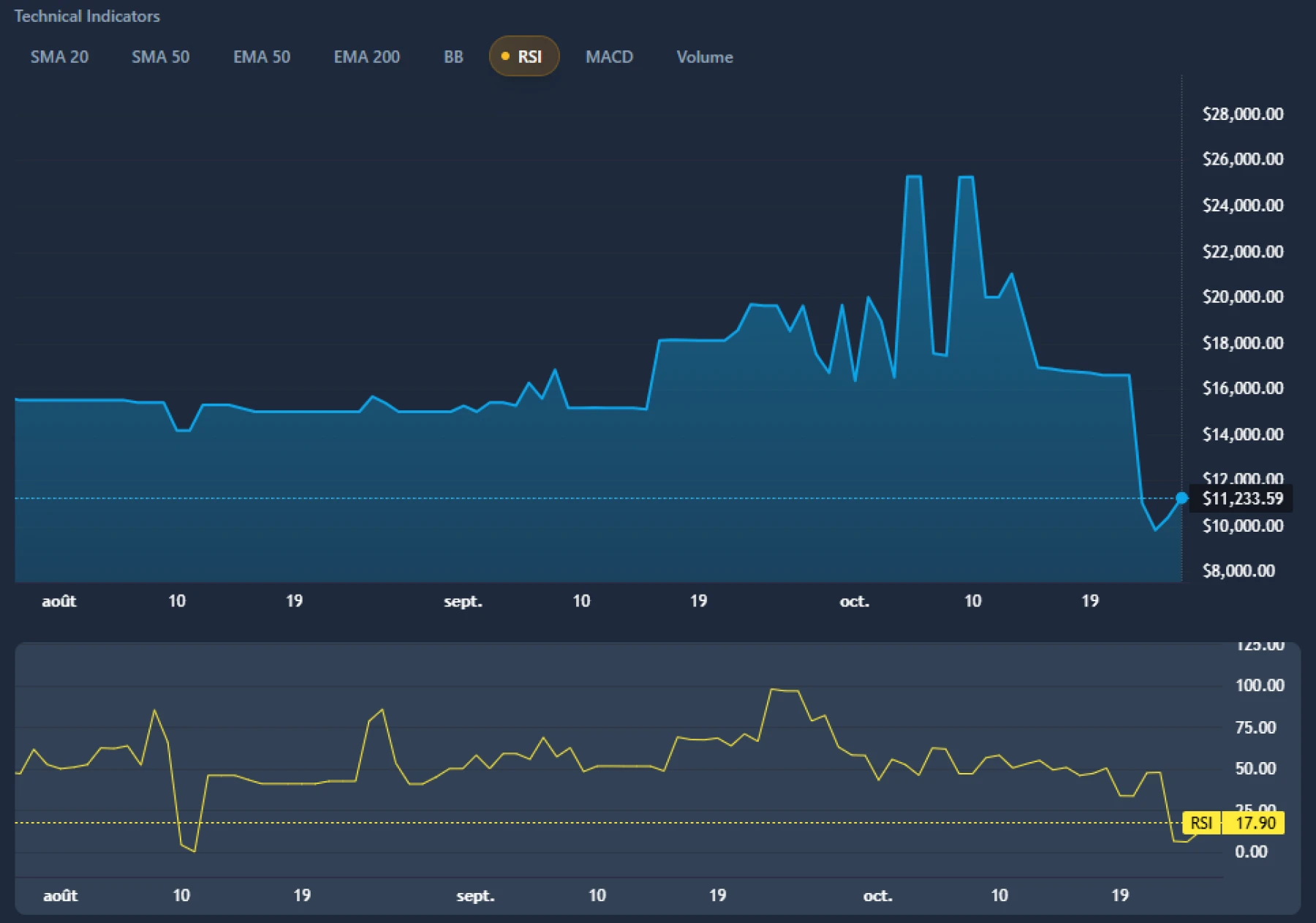Toggle the SMA 50 indicator

(160, 57)
